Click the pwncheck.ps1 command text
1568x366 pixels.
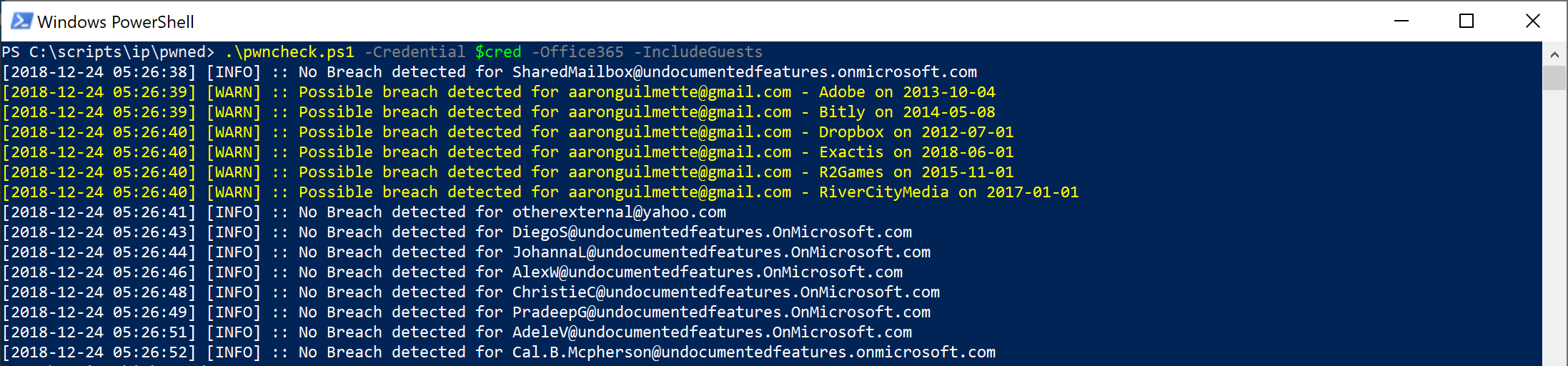point(289,52)
